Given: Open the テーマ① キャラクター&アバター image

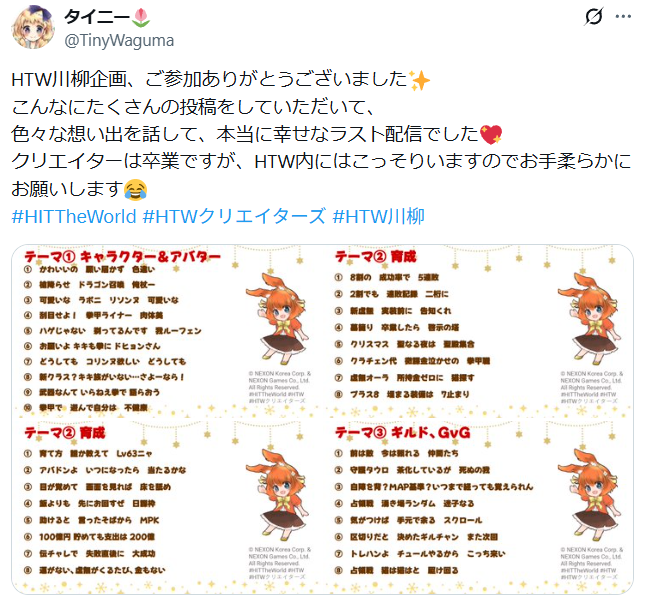Looking at the screenshot, I should [x=168, y=330].
